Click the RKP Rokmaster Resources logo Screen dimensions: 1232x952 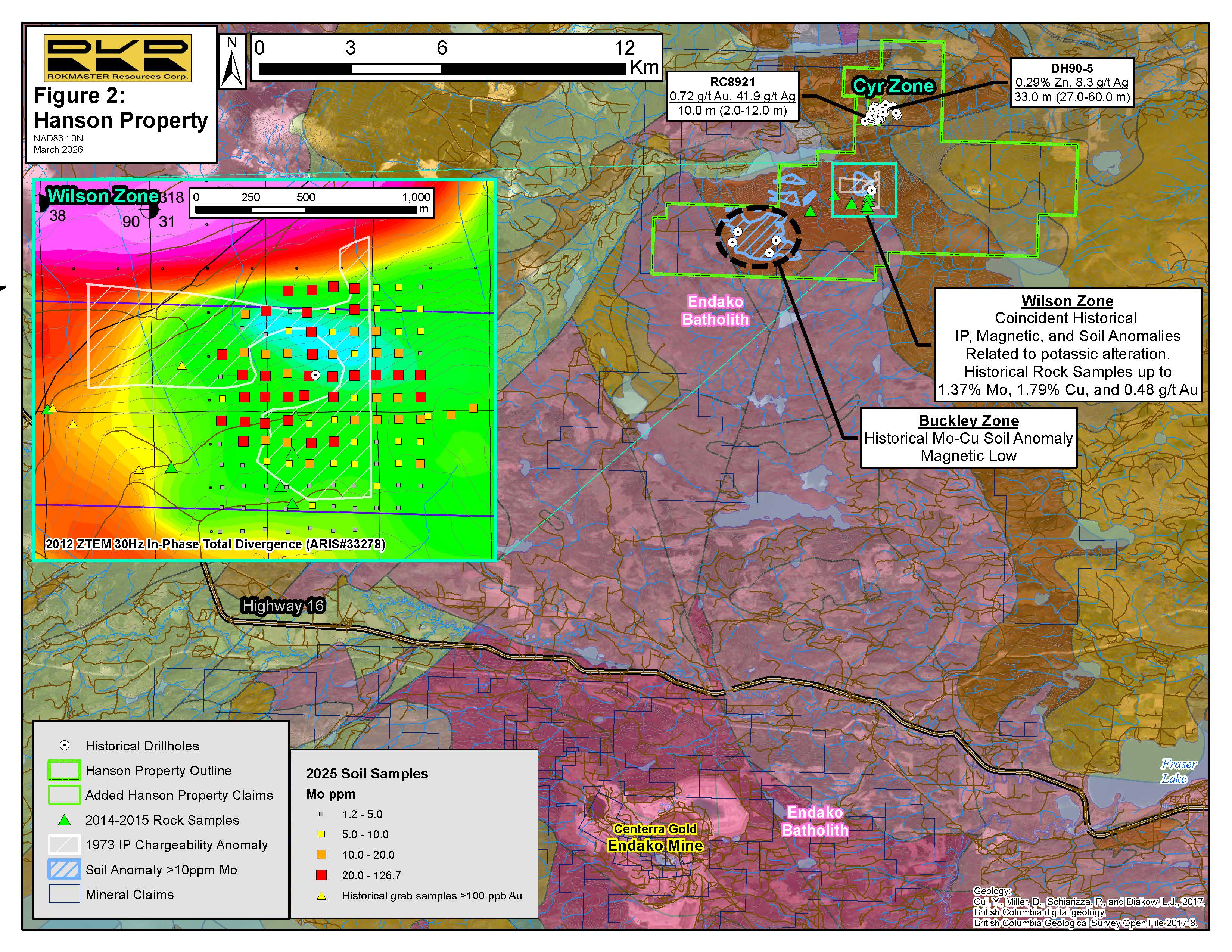click(117, 58)
